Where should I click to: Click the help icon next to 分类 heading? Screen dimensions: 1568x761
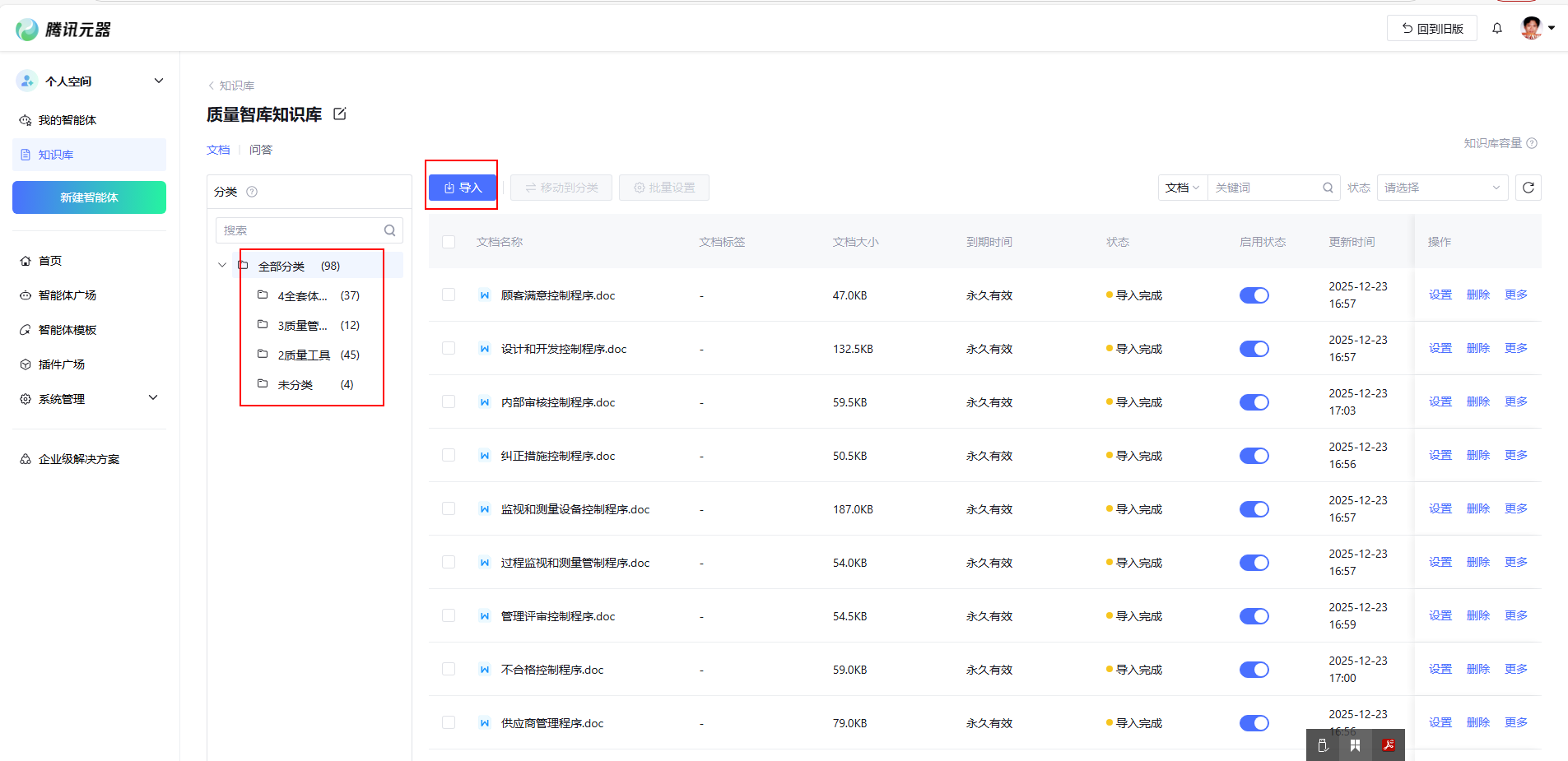(x=252, y=192)
